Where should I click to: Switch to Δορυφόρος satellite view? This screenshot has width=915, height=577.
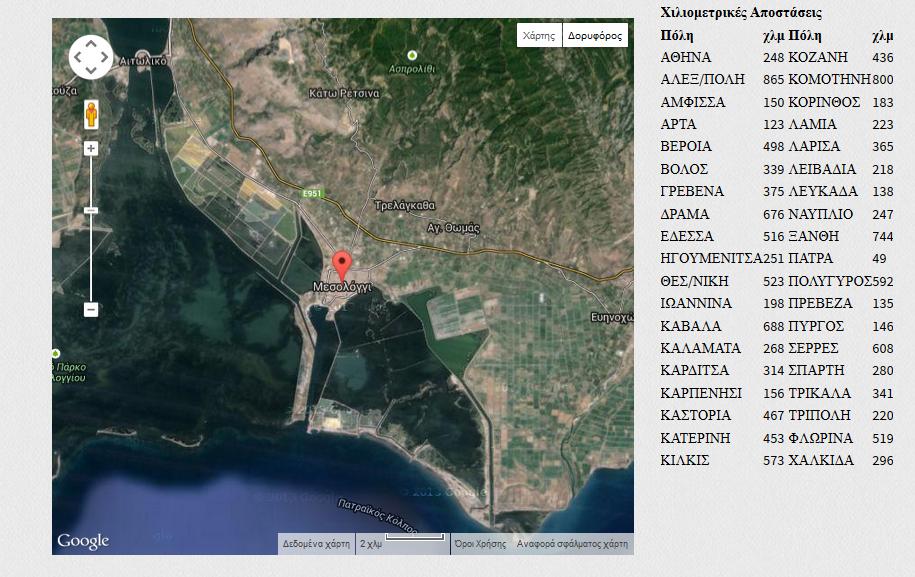(x=595, y=35)
